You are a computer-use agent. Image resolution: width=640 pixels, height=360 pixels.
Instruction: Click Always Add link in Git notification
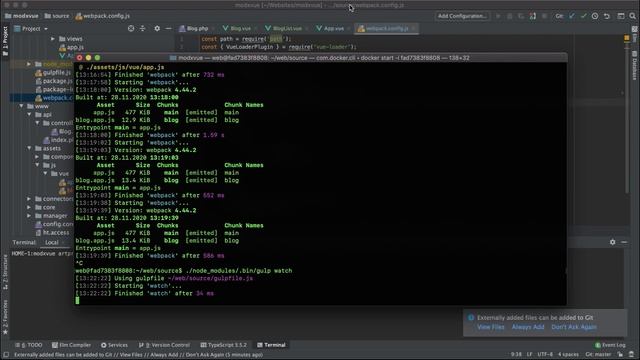point(528,327)
